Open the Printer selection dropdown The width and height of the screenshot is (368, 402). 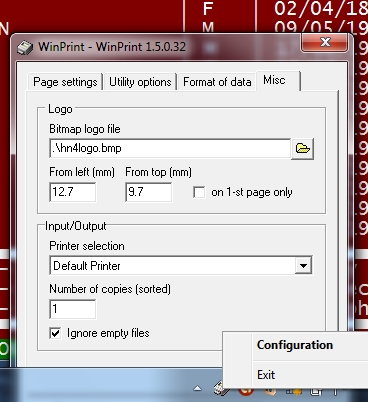(x=303, y=266)
